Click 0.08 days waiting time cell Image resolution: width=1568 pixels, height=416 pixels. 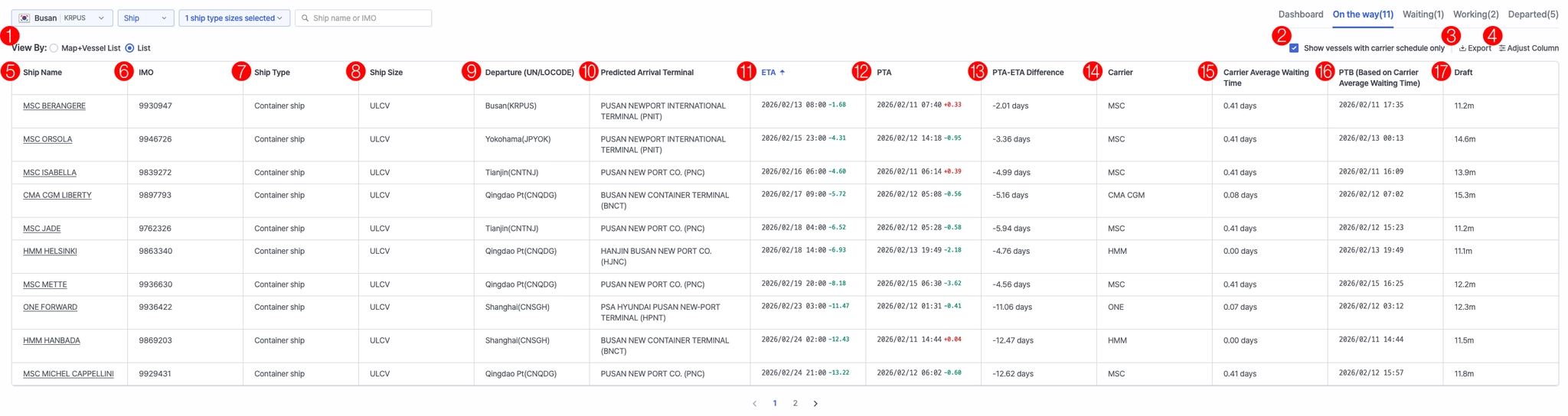point(1240,195)
